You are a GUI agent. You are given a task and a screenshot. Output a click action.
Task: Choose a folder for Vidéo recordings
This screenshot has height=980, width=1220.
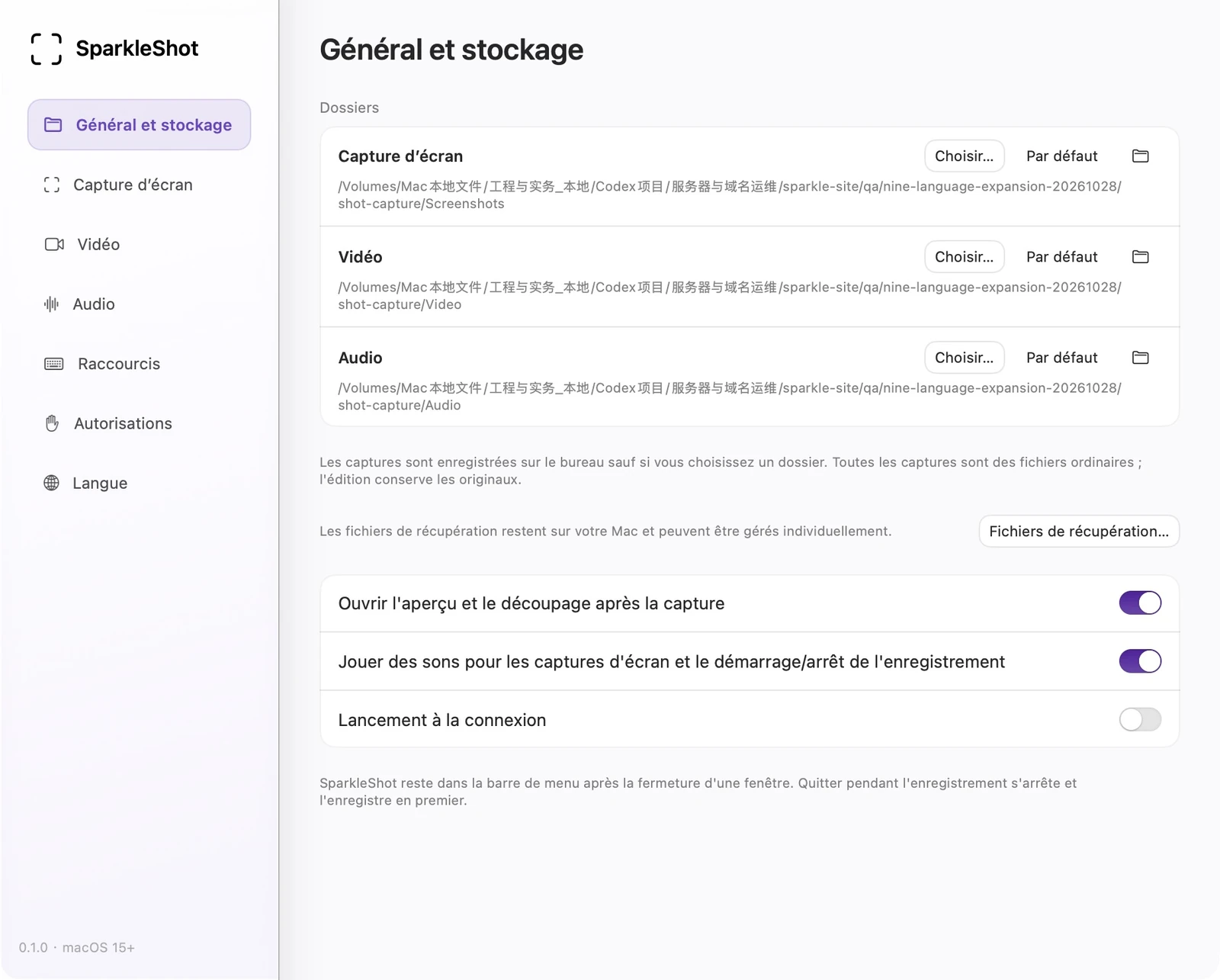[965, 256]
